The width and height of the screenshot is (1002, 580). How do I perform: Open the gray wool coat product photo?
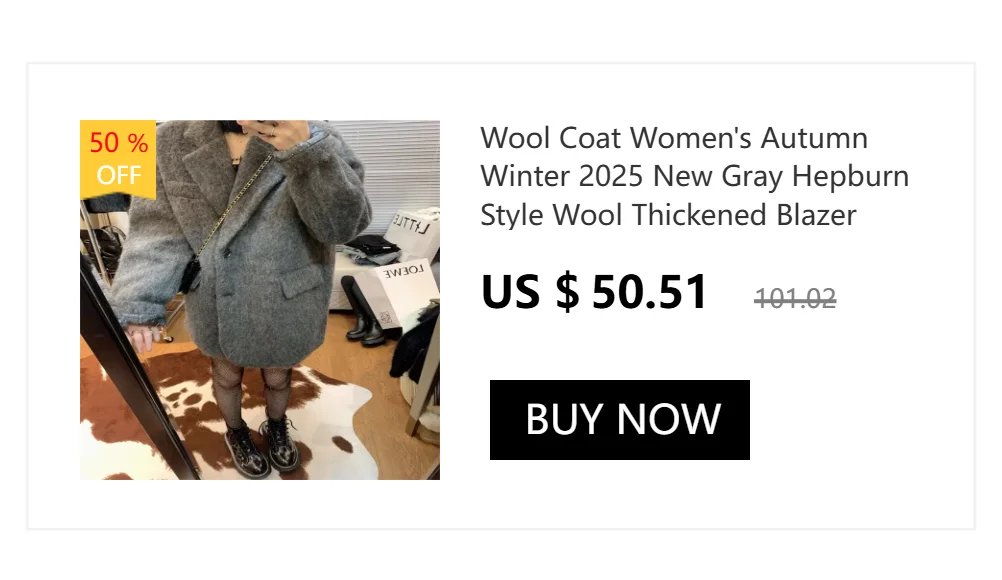pyautogui.click(x=259, y=300)
